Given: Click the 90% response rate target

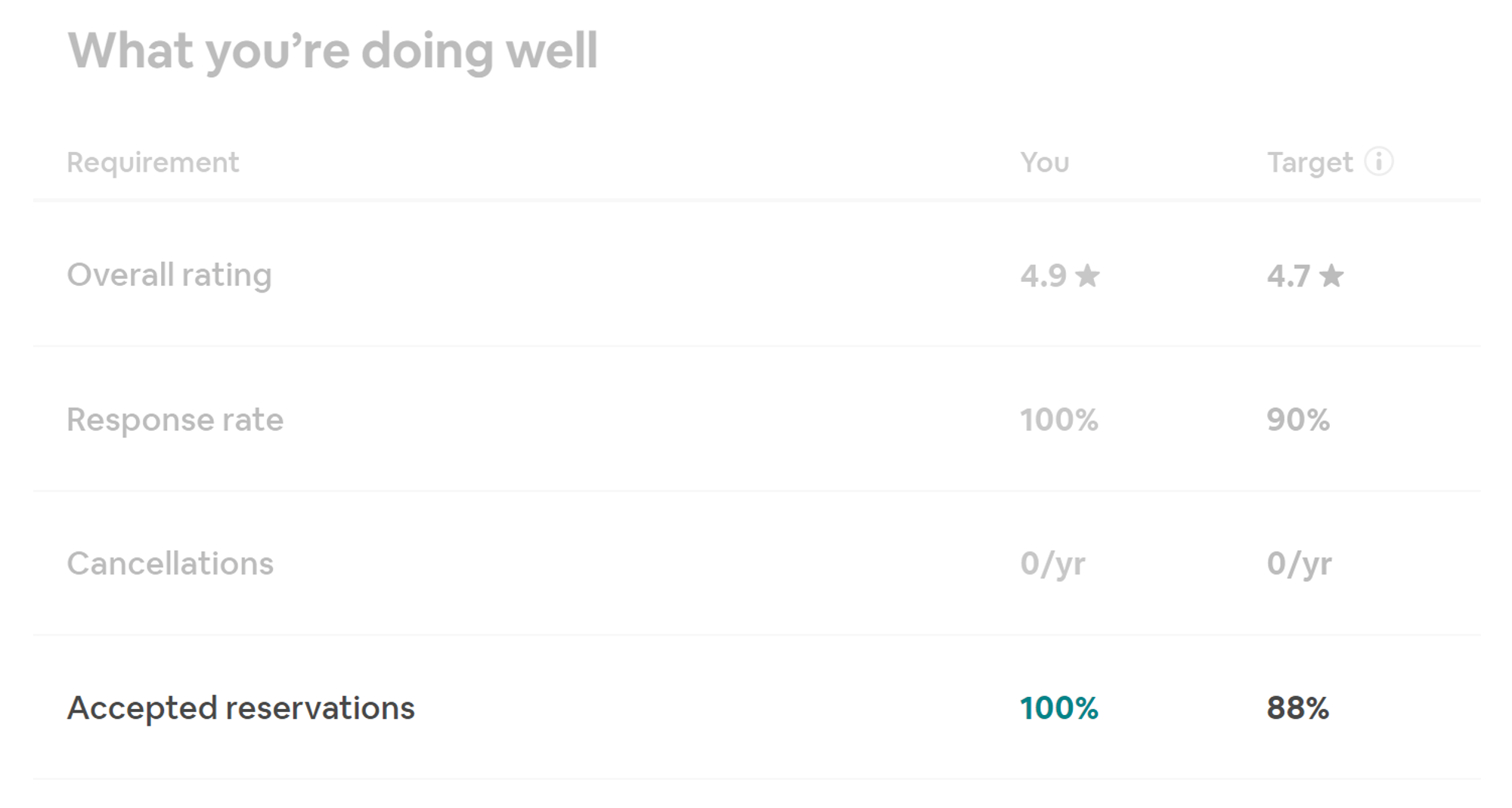Looking at the screenshot, I should (x=1298, y=419).
